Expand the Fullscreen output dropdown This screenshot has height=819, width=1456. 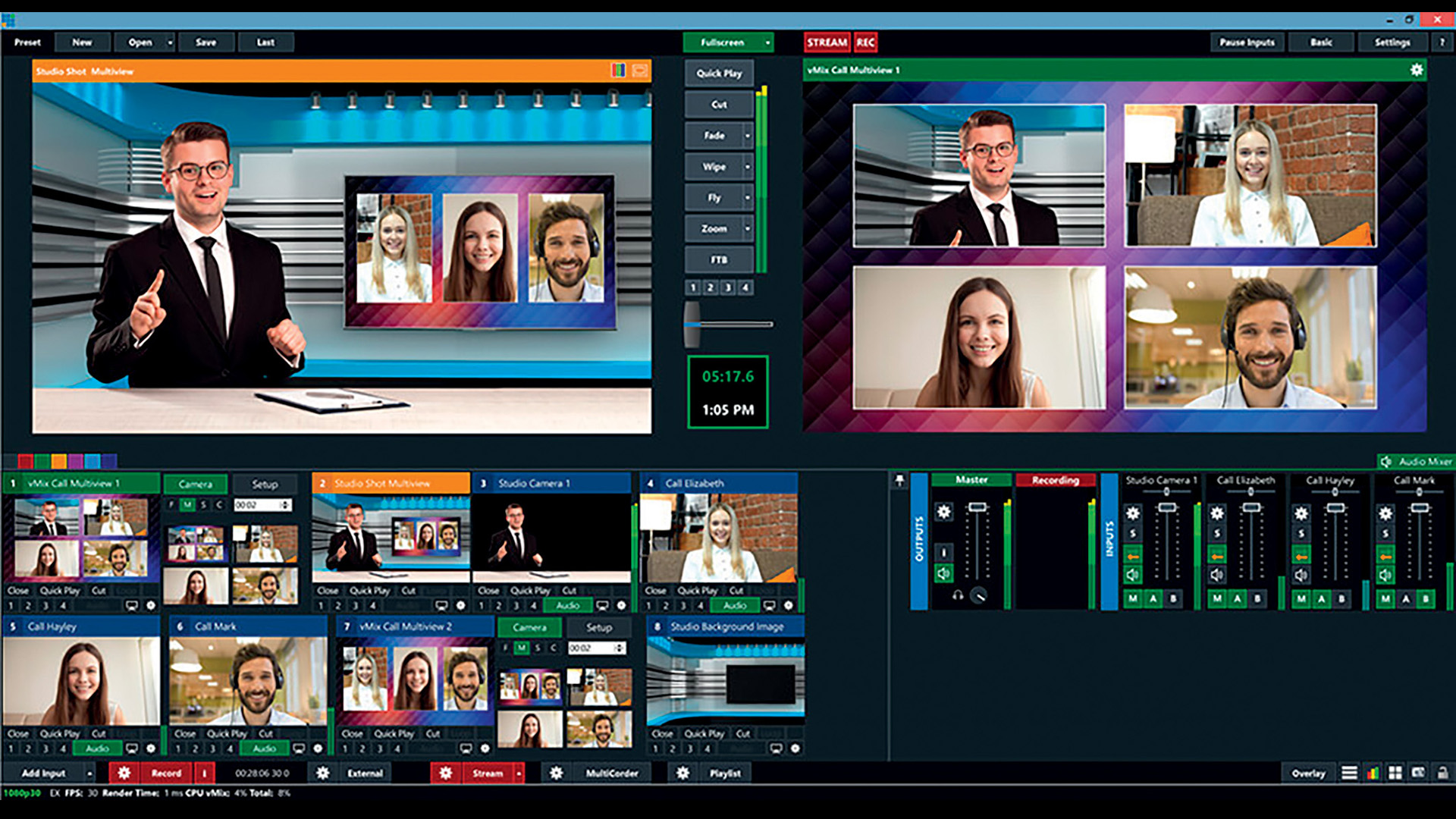[x=766, y=42]
